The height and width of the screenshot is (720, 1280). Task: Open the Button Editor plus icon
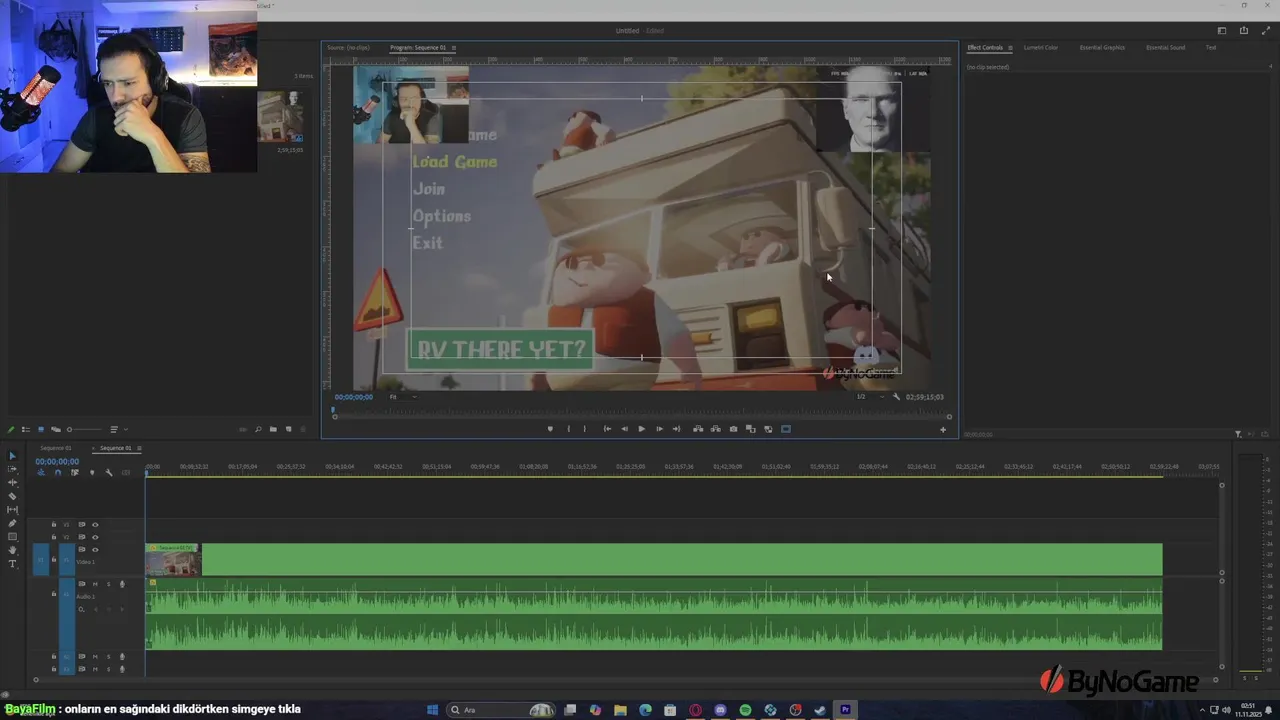click(x=942, y=430)
